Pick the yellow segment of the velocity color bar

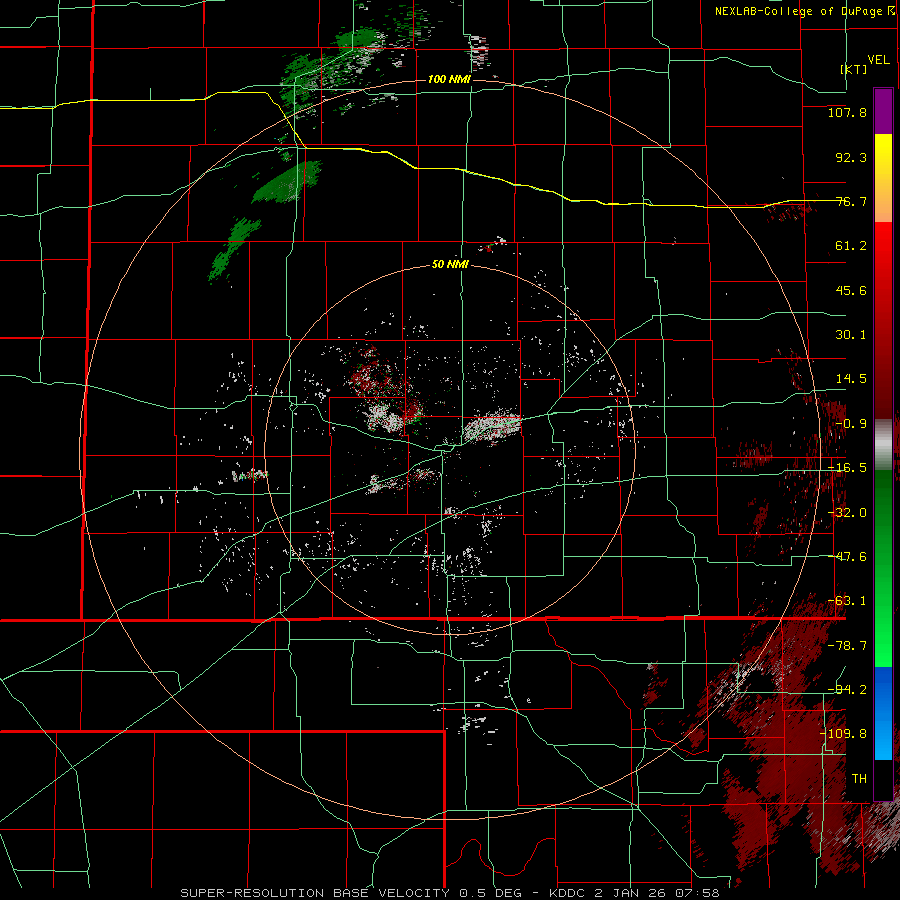[x=883, y=178]
